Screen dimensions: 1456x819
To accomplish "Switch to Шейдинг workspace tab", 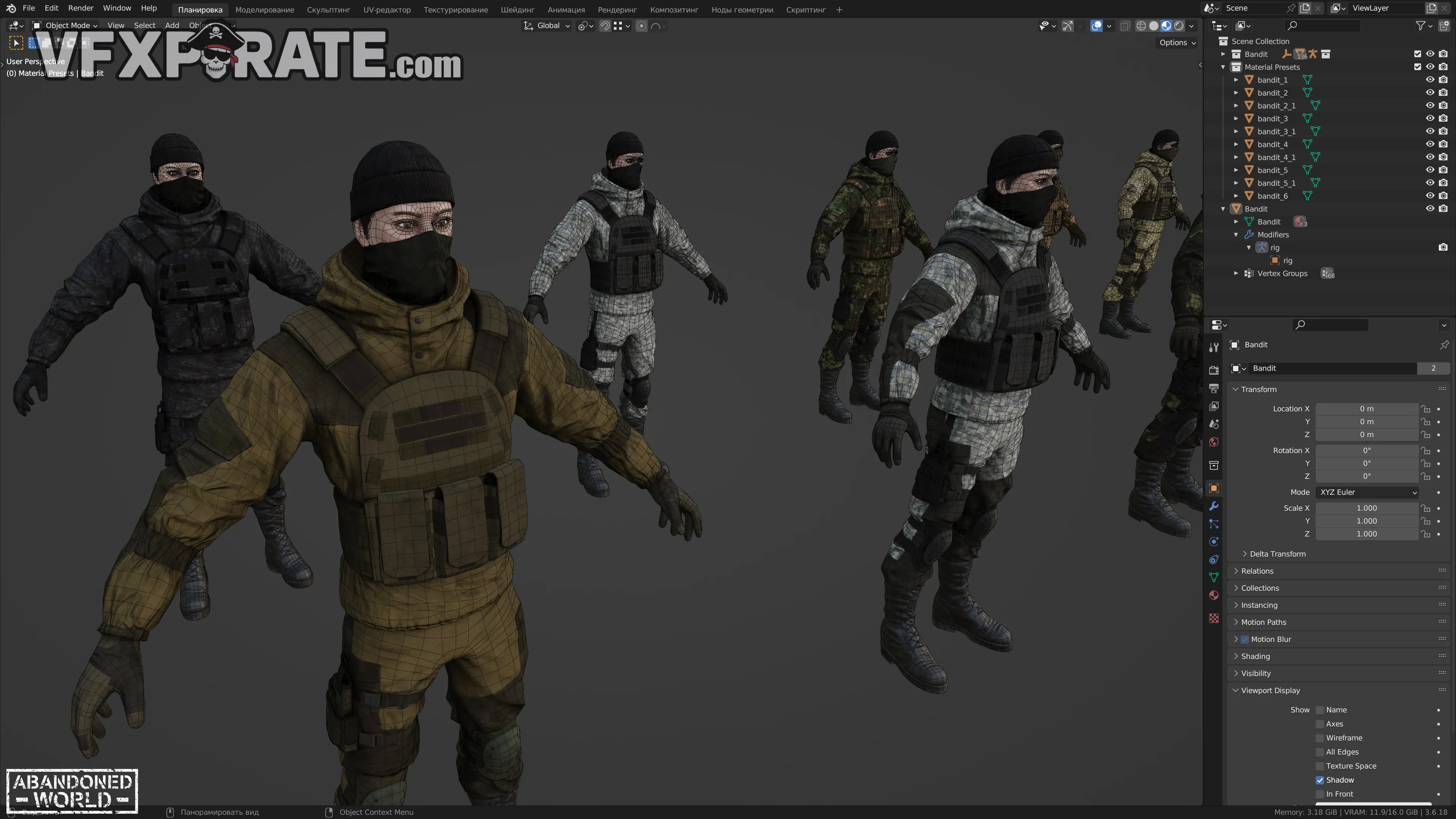I will point(518,9).
